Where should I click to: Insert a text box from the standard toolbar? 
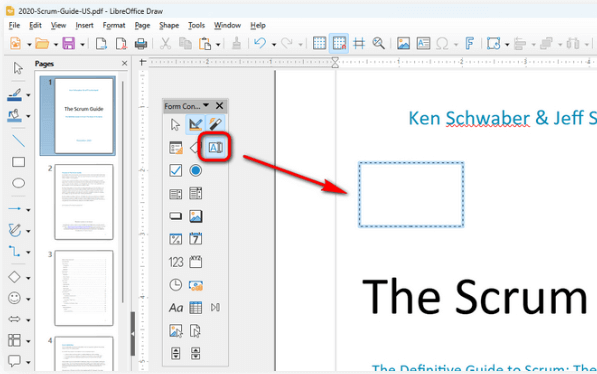[423, 43]
